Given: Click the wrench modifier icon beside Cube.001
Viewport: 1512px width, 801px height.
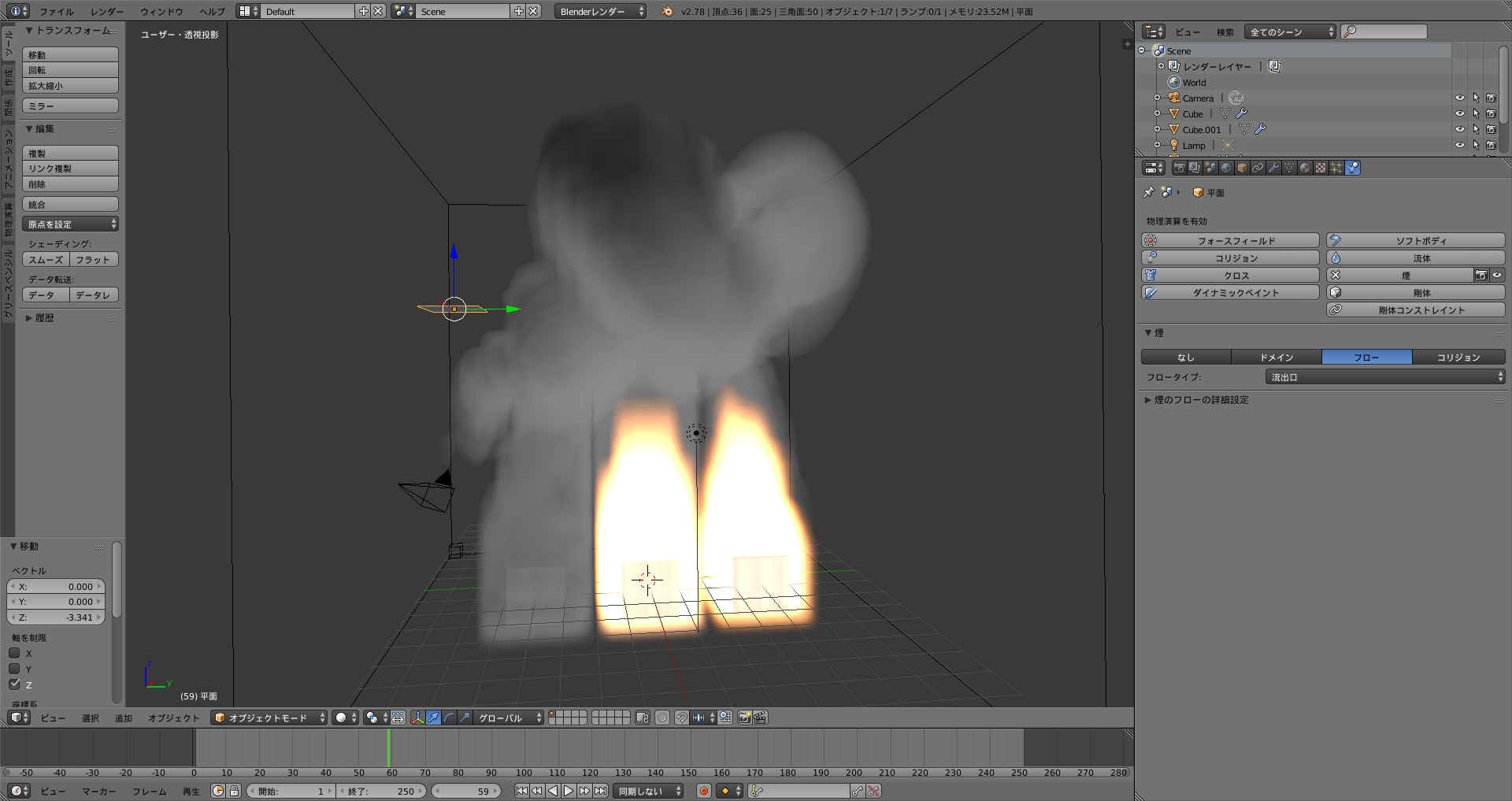Looking at the screenshot, I should [1260, 129].
